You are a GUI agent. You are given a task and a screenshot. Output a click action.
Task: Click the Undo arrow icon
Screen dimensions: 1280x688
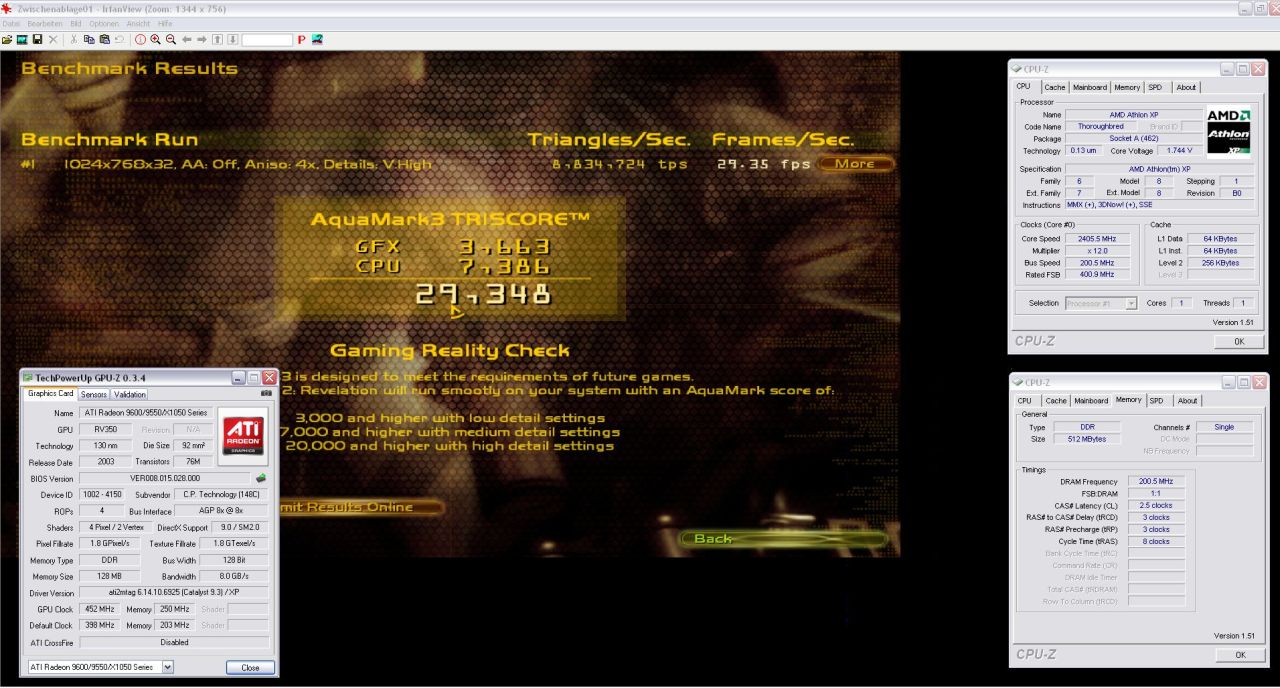click(119, 39)
